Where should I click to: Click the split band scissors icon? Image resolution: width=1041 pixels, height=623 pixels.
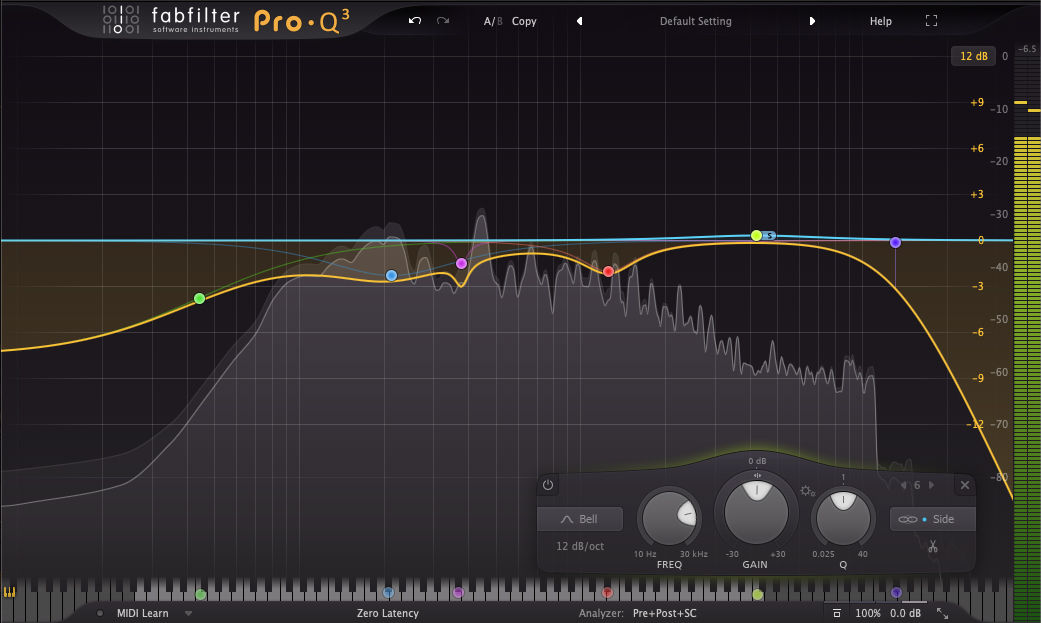[933, 547]
